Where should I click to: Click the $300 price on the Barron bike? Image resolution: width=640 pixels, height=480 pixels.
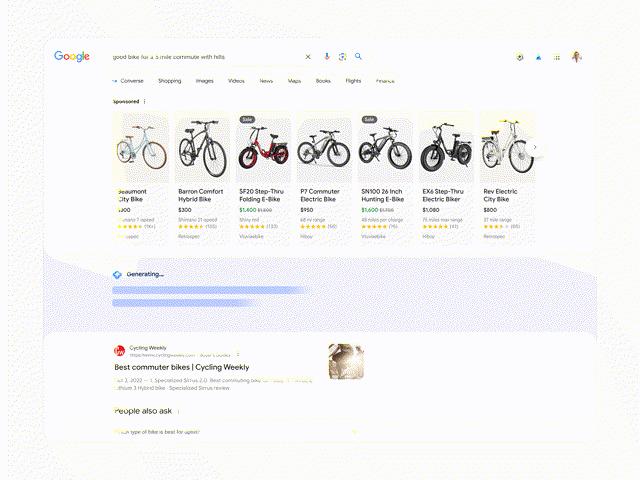[x=185, y=210]
